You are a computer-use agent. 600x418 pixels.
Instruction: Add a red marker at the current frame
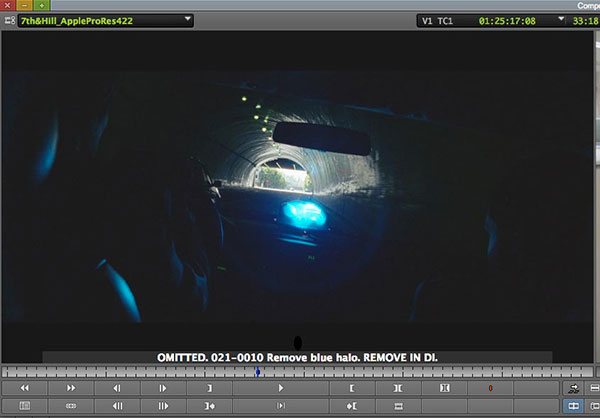pyautogui.click(x=490, y=388)
